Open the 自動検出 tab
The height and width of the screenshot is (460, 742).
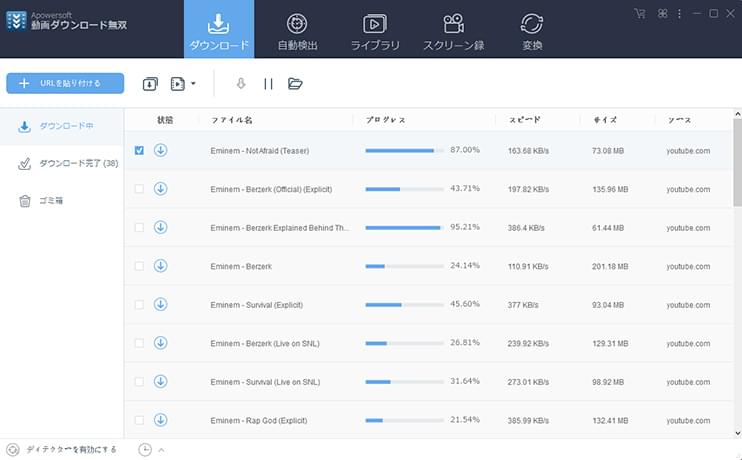click(x=297, y=29)
